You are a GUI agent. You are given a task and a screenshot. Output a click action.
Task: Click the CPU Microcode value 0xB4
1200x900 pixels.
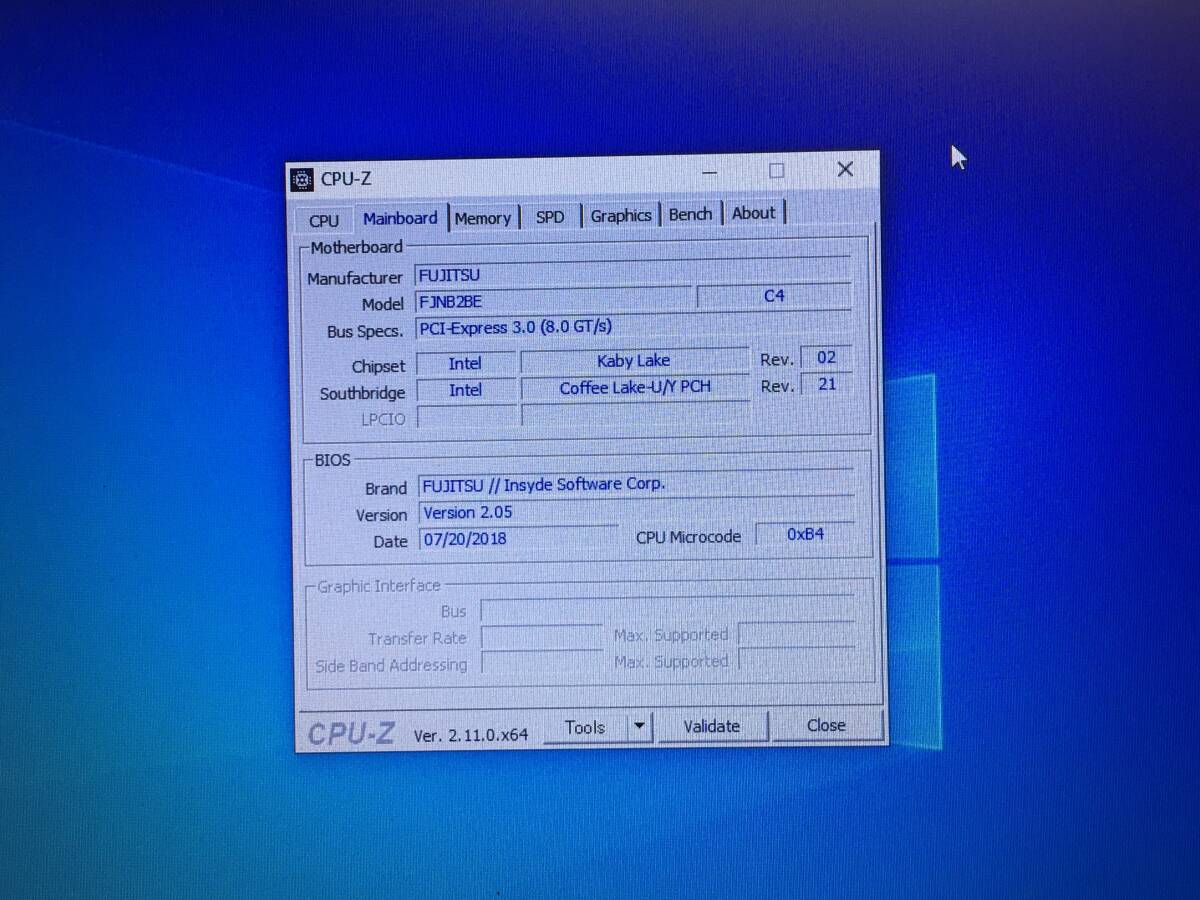pyautogui.click(x=805, y=535)
